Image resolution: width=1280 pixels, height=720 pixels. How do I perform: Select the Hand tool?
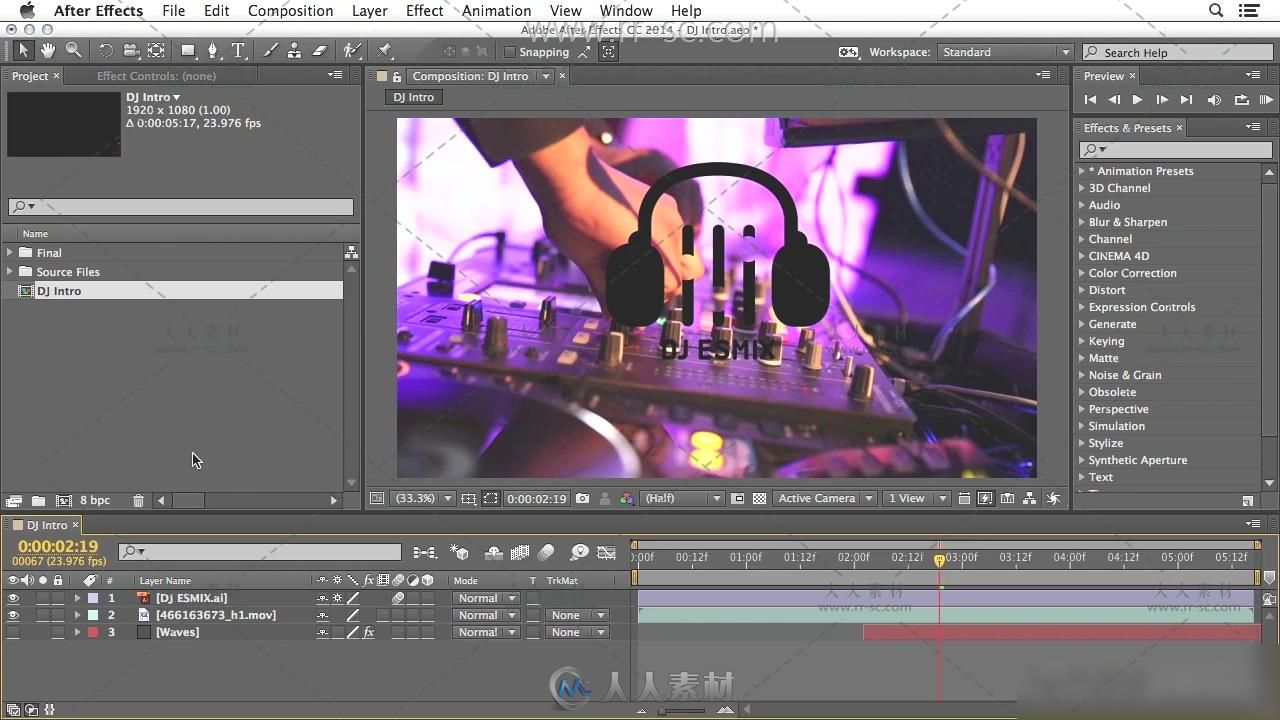[x=48, y=50]
